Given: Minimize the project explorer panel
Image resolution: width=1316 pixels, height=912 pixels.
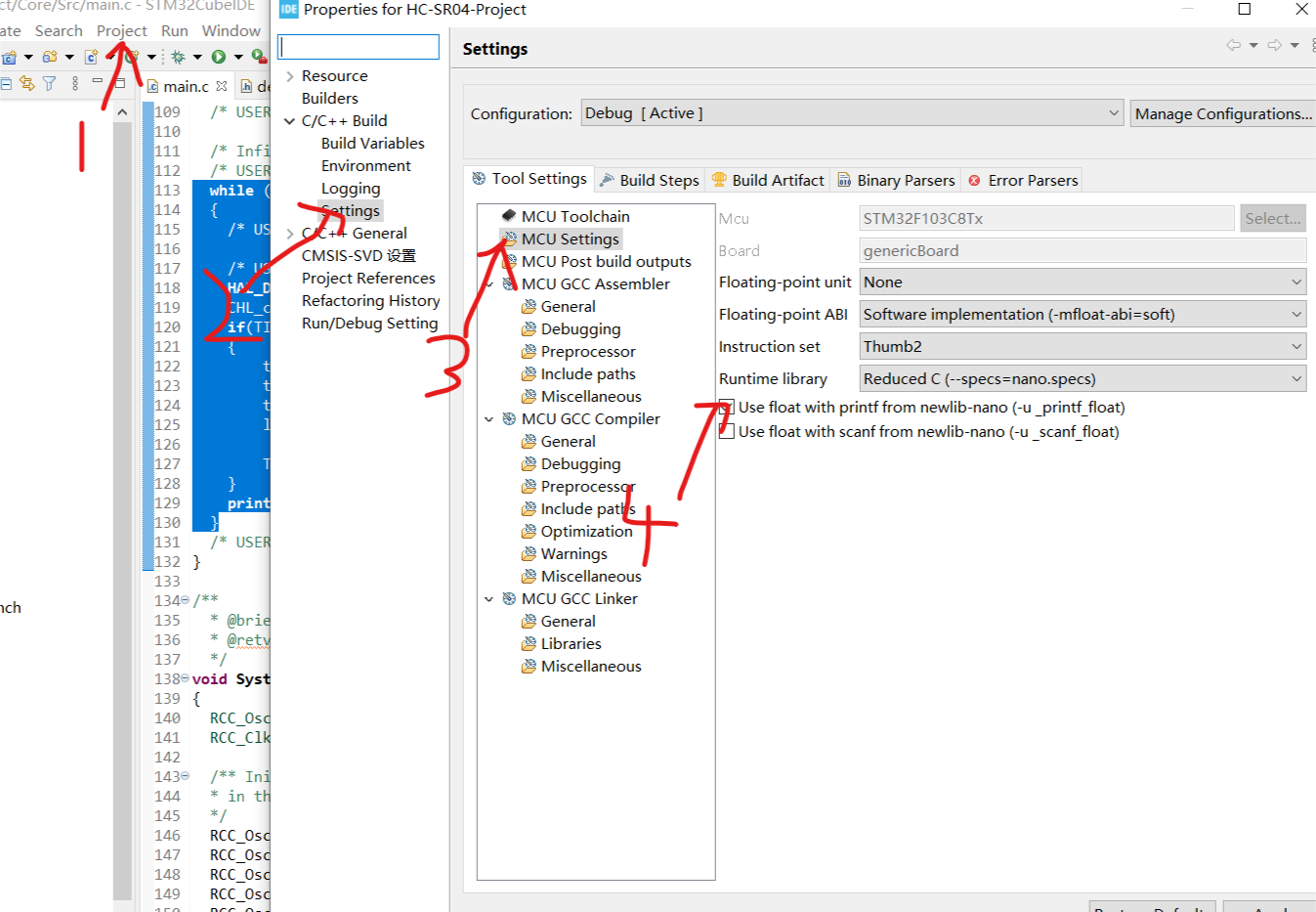Looking at the screenshot, I should pos(98,82).
